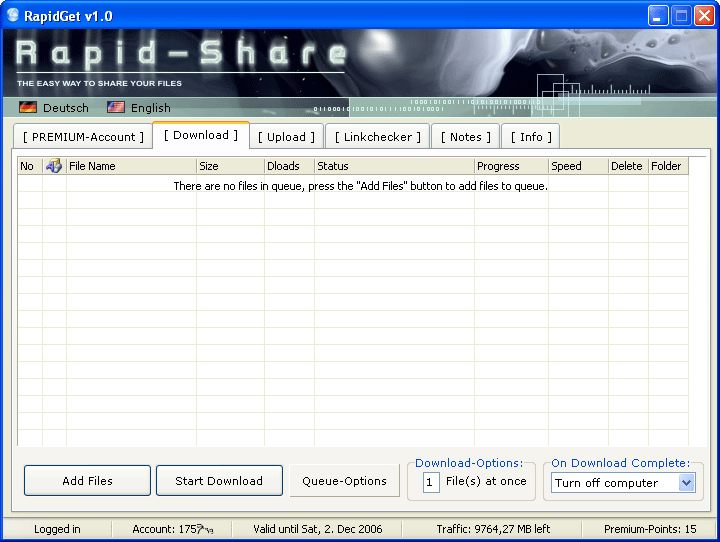Click the RapidGet title bar globe icon
The image size is (720, 542).
pyautogui.click(x=13, y=16)
